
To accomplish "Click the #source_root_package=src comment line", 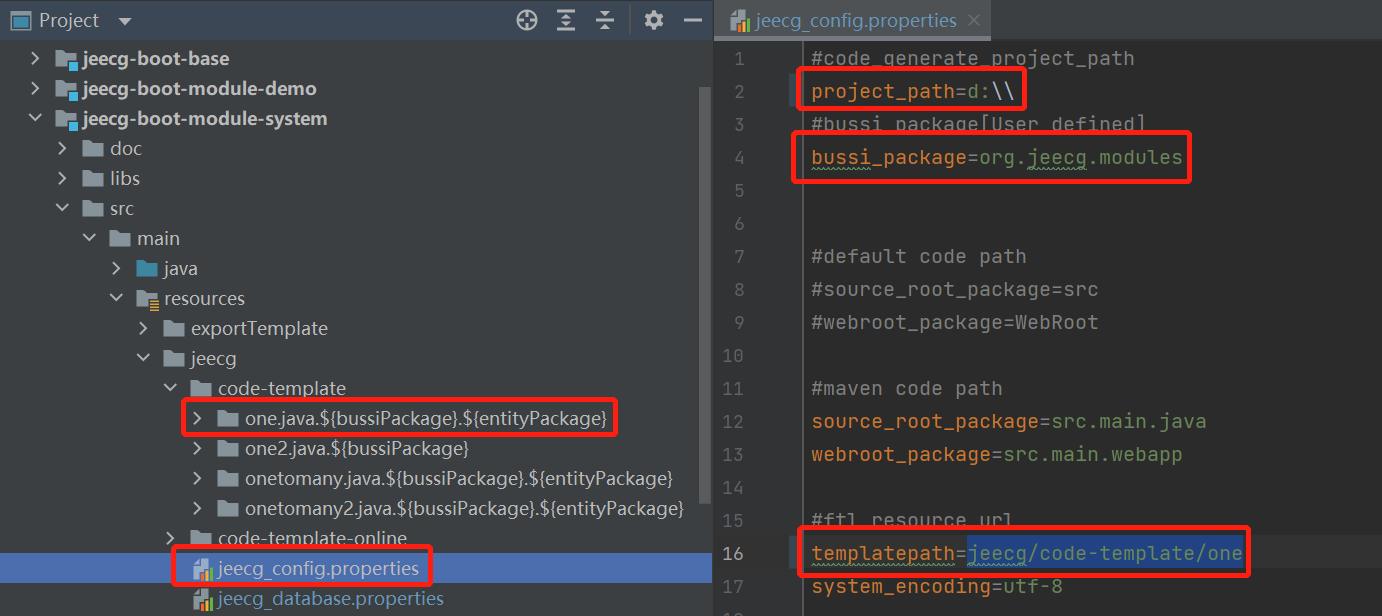I will pos(955,290).
